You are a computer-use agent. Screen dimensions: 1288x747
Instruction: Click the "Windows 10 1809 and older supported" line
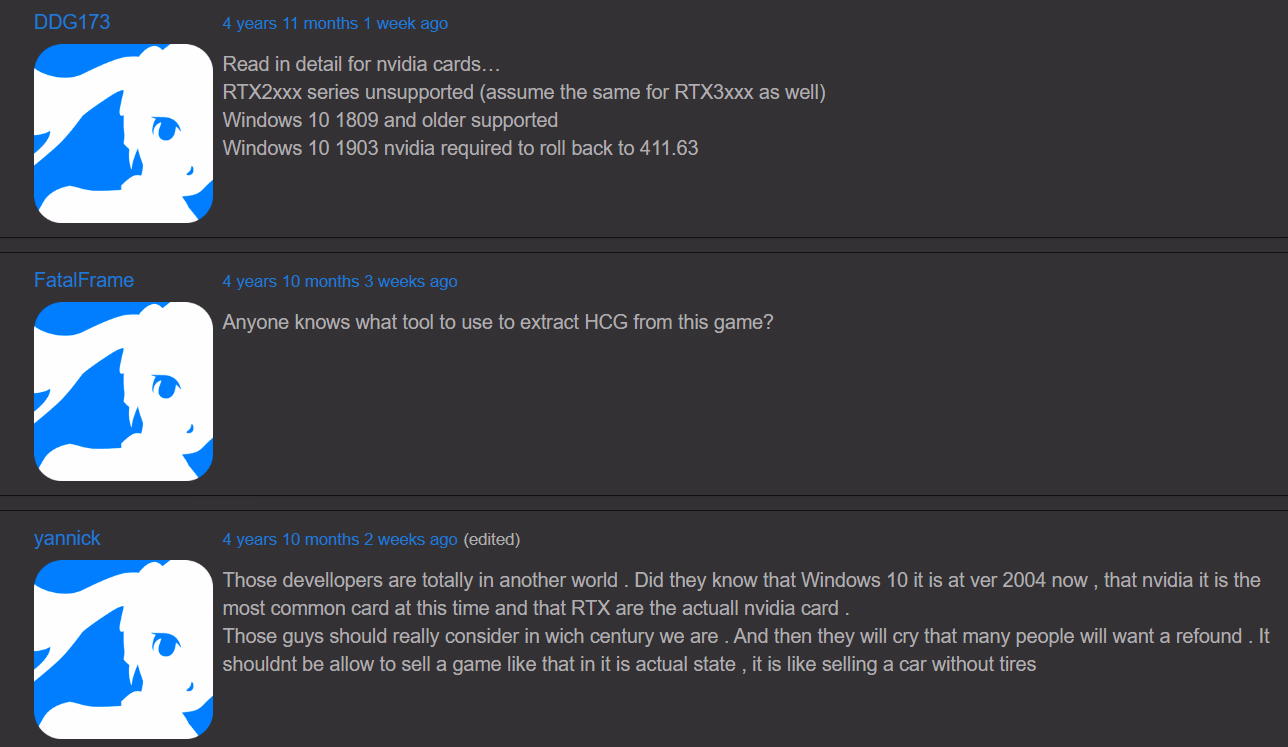pos(390,120)
